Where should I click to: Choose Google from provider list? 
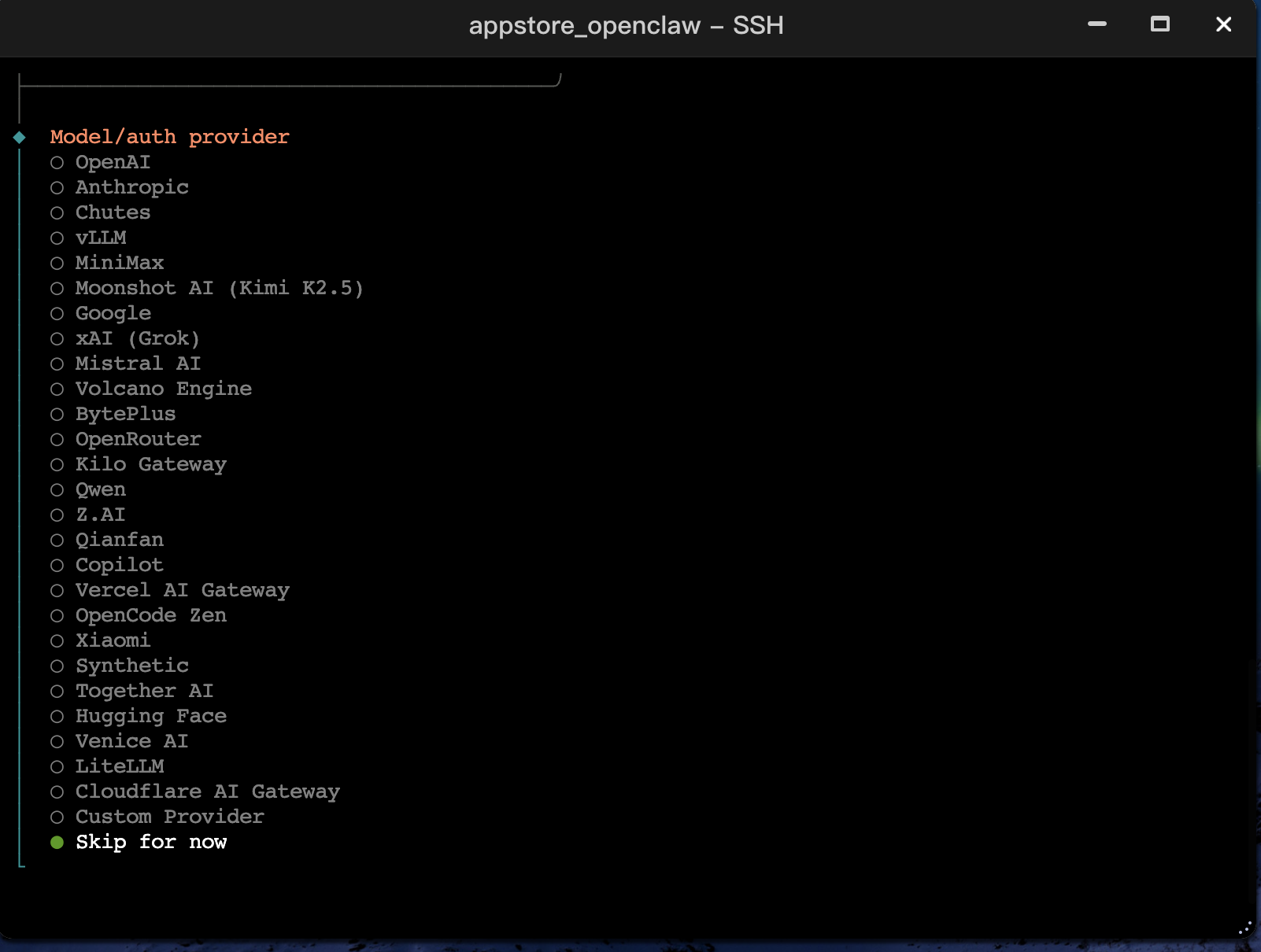(x=113, y=313)
